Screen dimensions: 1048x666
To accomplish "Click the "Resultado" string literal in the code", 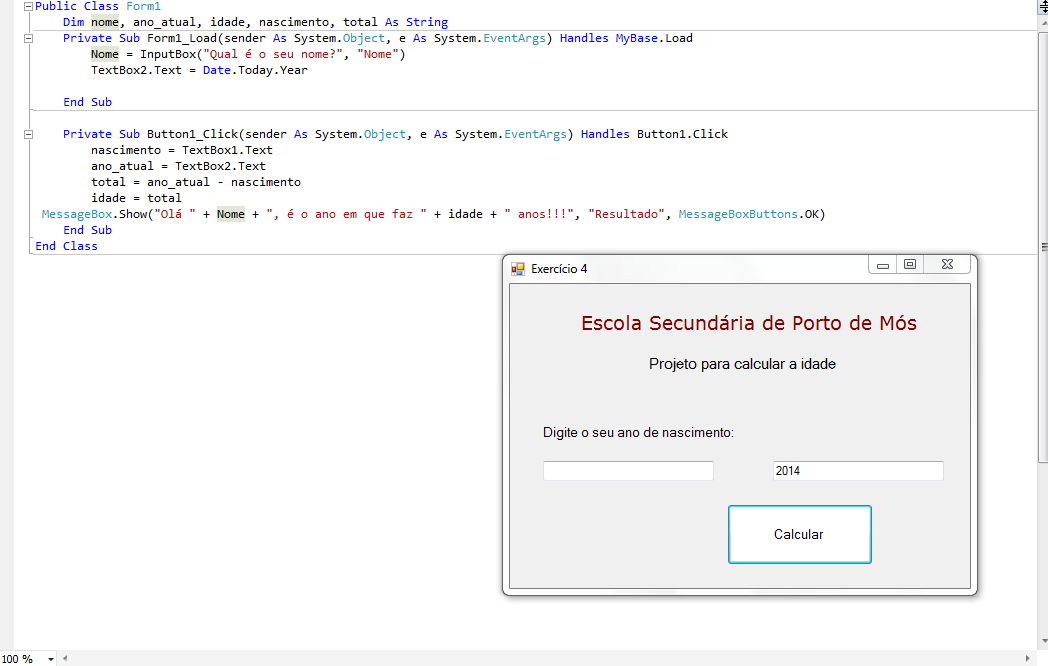I will tap(627, 215).
